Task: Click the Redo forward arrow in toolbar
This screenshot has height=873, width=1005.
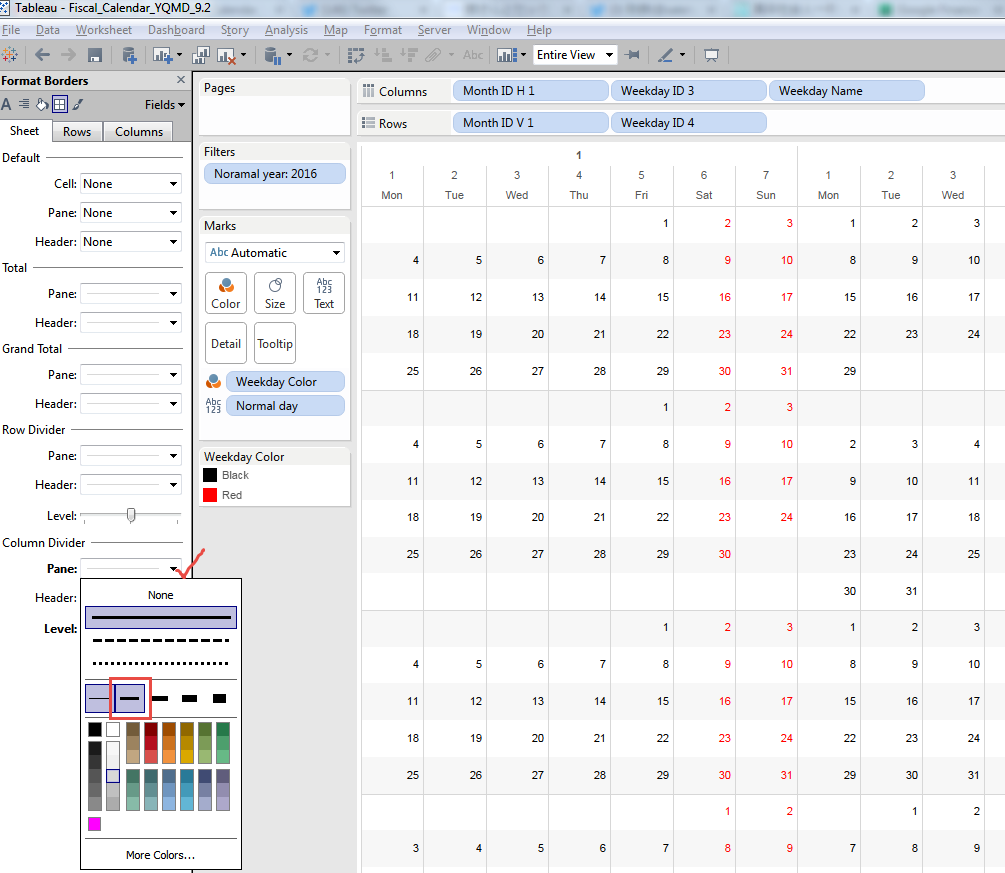Action: point(68,55)
